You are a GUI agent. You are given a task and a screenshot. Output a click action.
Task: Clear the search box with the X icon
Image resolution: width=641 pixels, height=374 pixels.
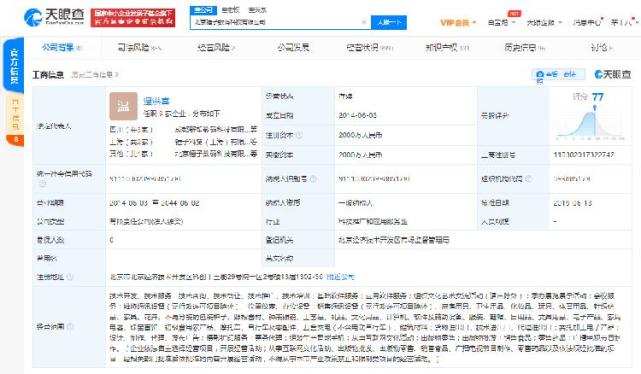364,22
